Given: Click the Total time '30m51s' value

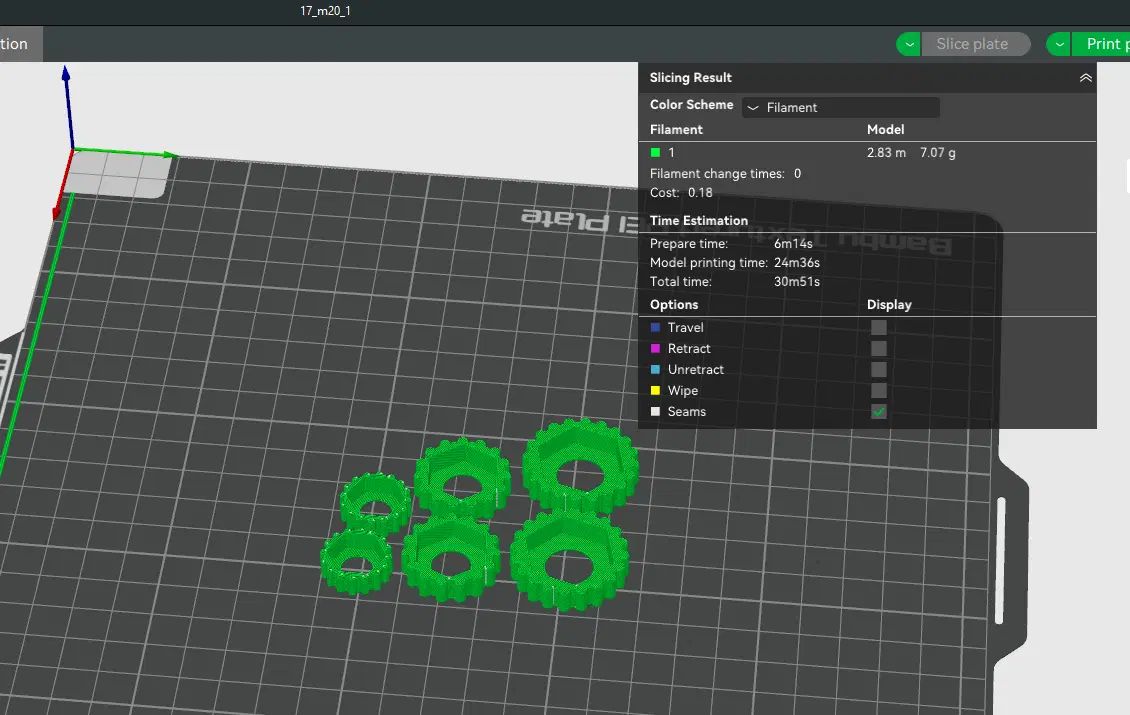Looking at the screenshot, I should (796, 282).
